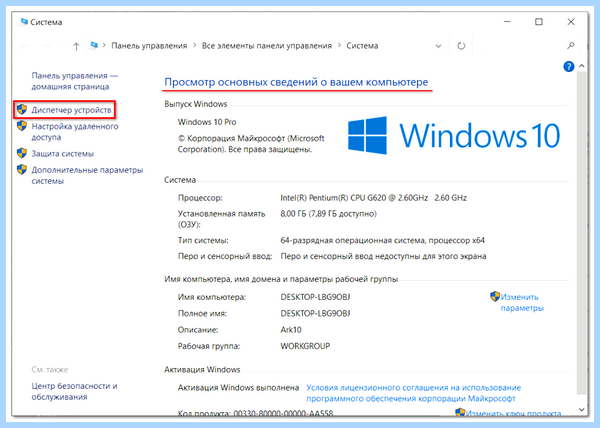600x428 pixels.
Task: Click Перо и сенсорный ввод недоступны text
Action: coord(383,256)
